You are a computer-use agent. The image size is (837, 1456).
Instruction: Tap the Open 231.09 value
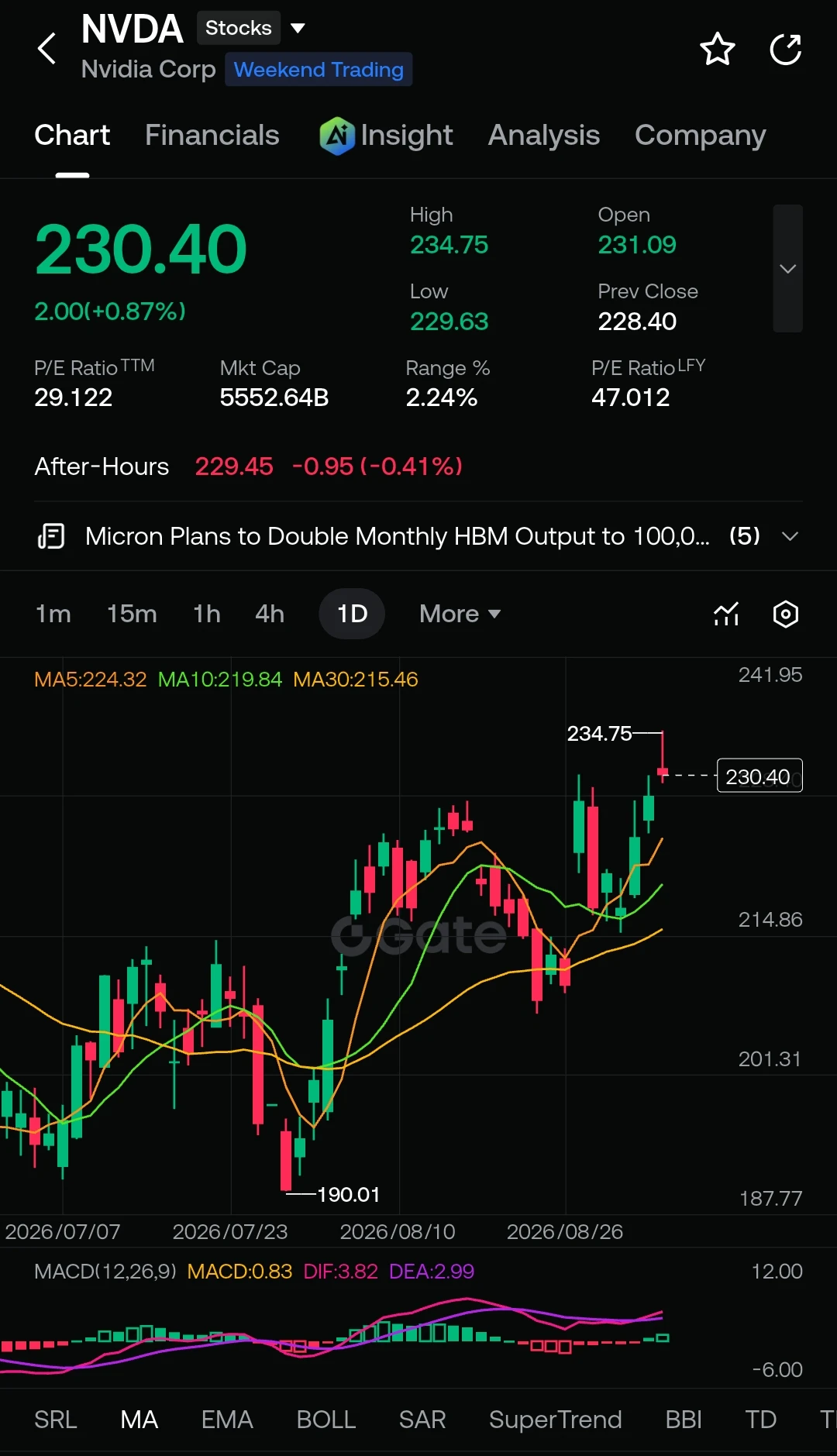pyautogui.click(x=637, y=245)
